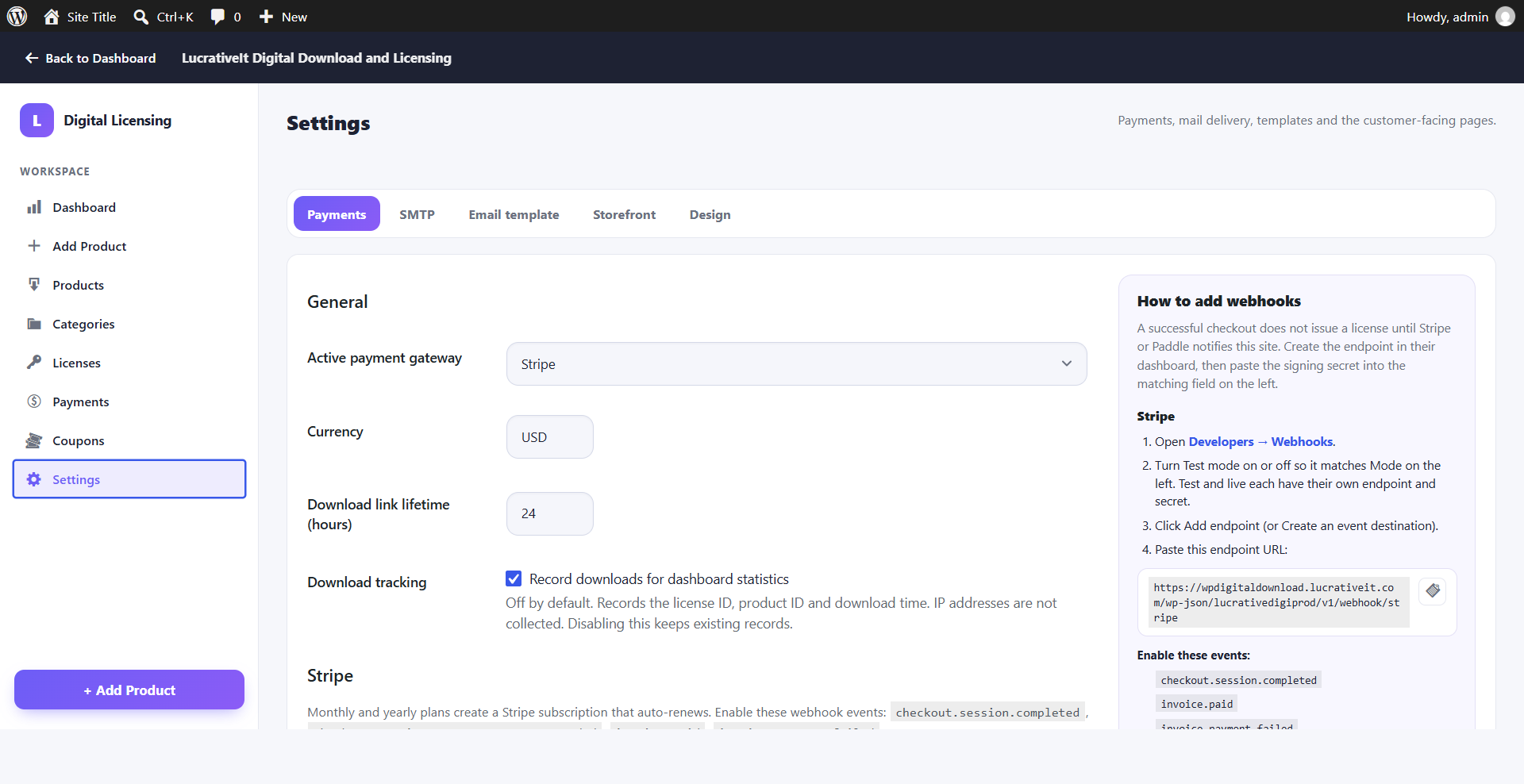Click the Ctrl+K search shortcut label

point(175,17)
